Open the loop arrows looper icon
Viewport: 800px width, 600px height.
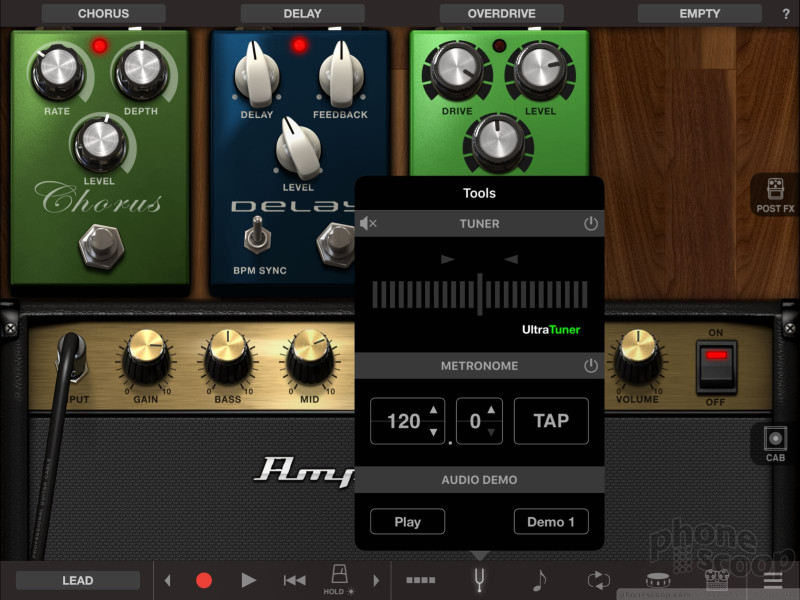click(598, 580)
